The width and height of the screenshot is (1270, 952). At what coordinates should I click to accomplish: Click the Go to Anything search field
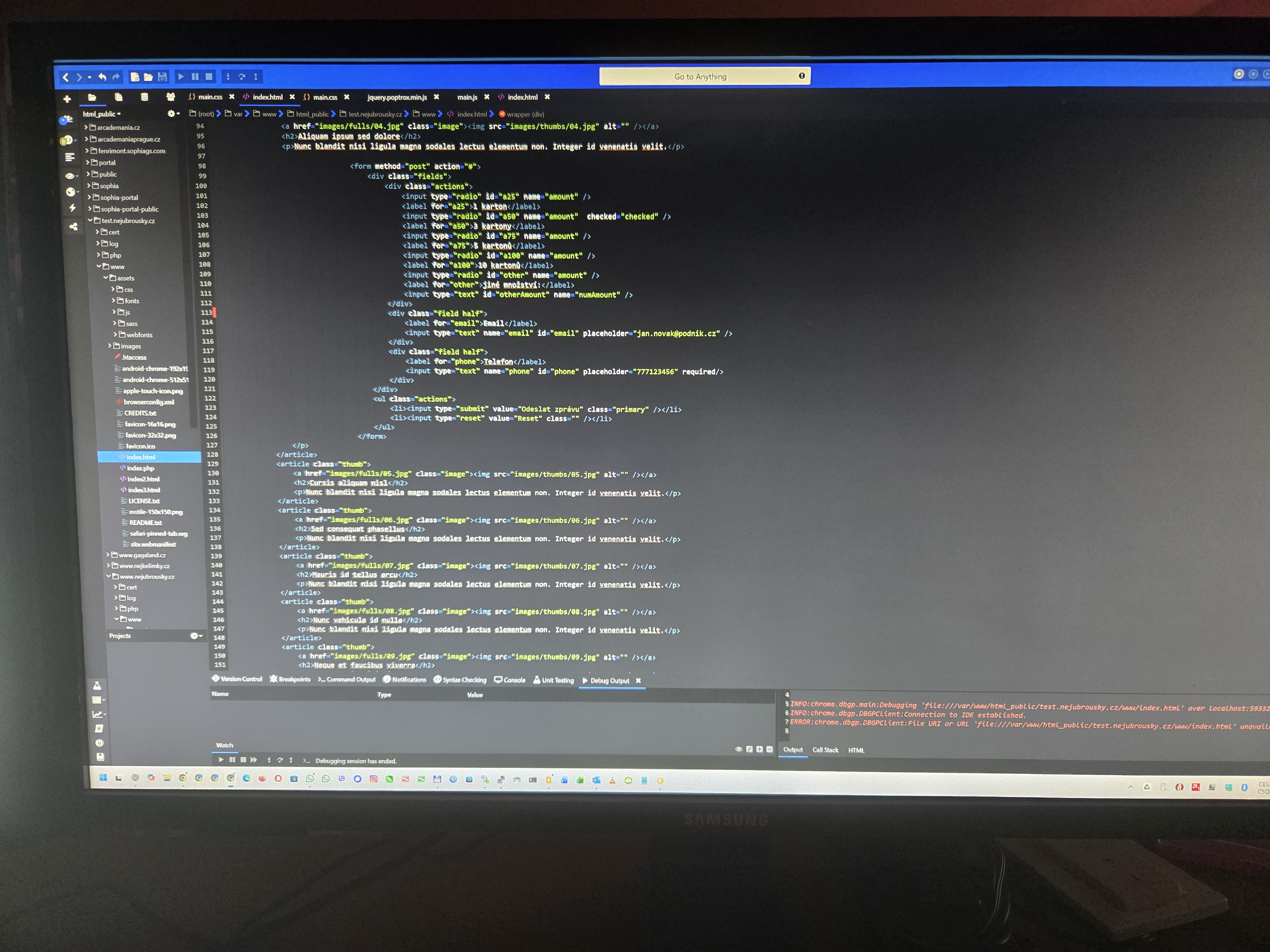click(700, 76)
